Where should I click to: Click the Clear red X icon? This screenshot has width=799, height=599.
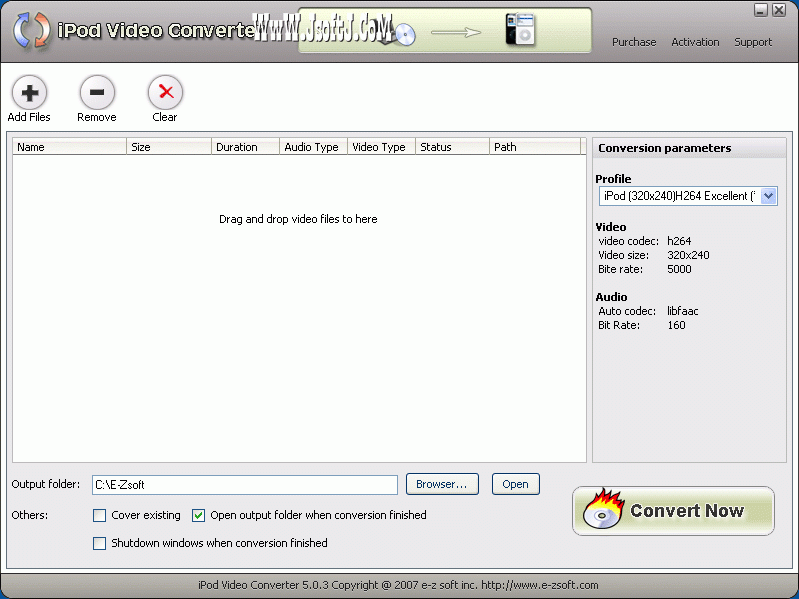[x=165, y=92]
